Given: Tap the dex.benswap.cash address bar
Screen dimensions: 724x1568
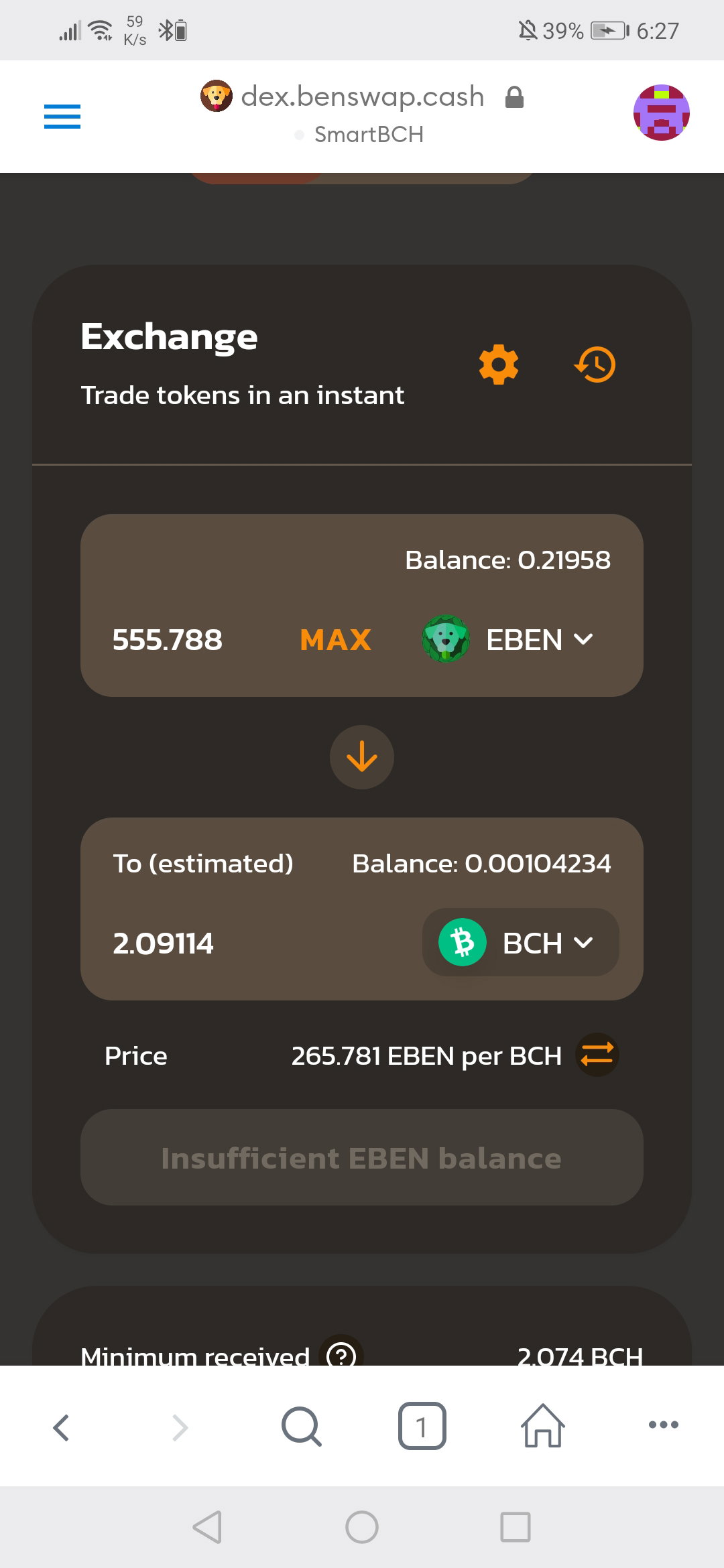Looking at the screenshot, I should pos(362,114).
